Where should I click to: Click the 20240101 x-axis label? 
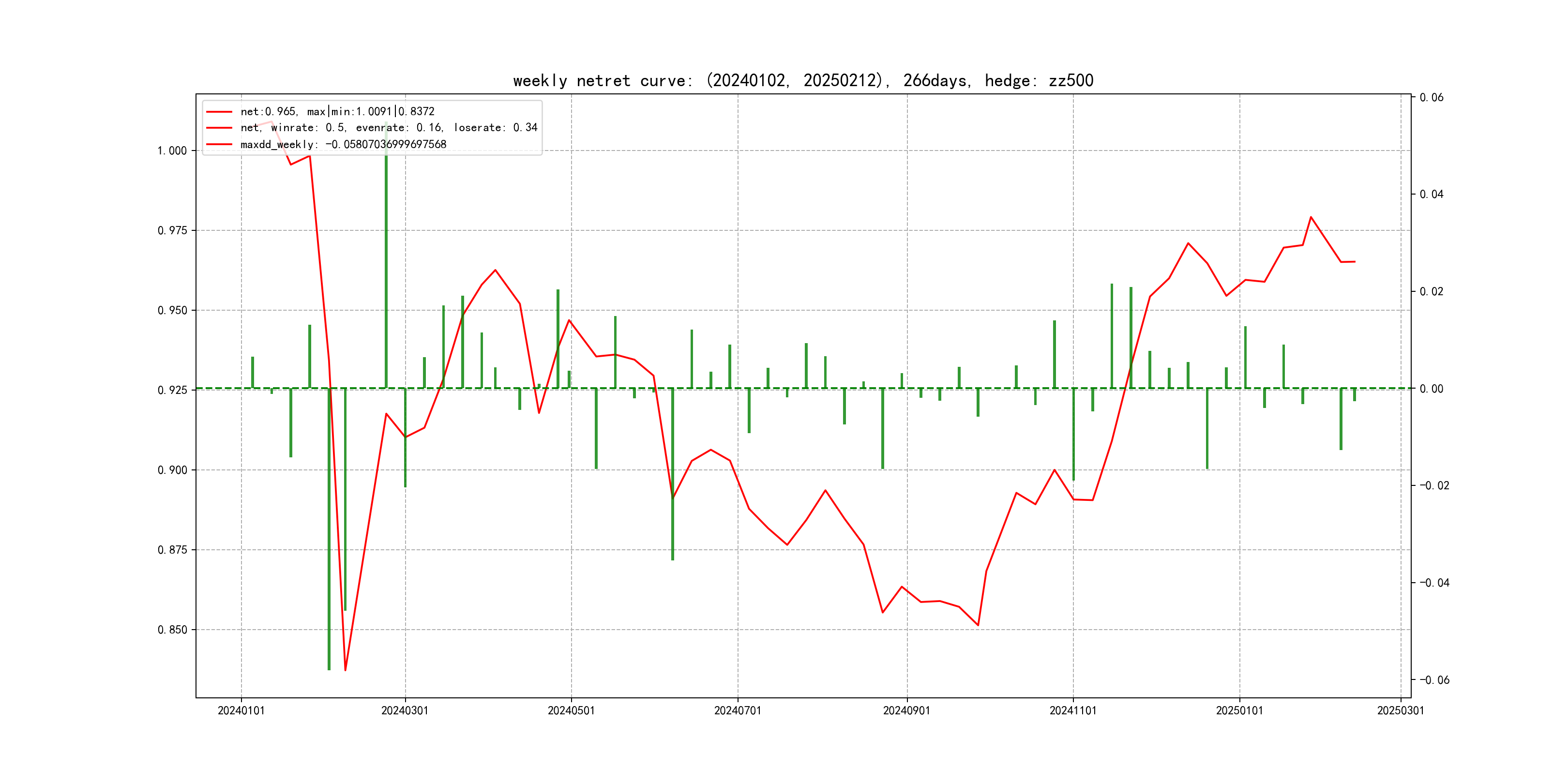pyautogui.click(x=241, y=711)
